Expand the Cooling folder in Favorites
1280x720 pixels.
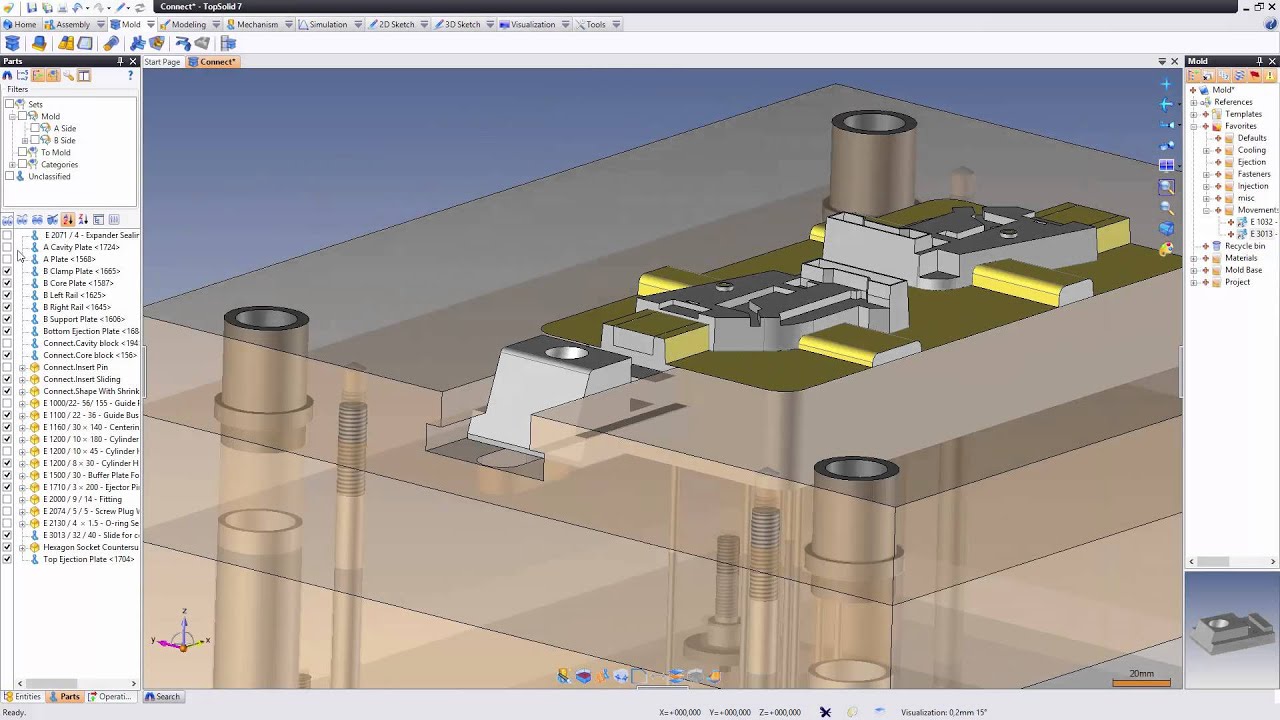(1206, 150)
